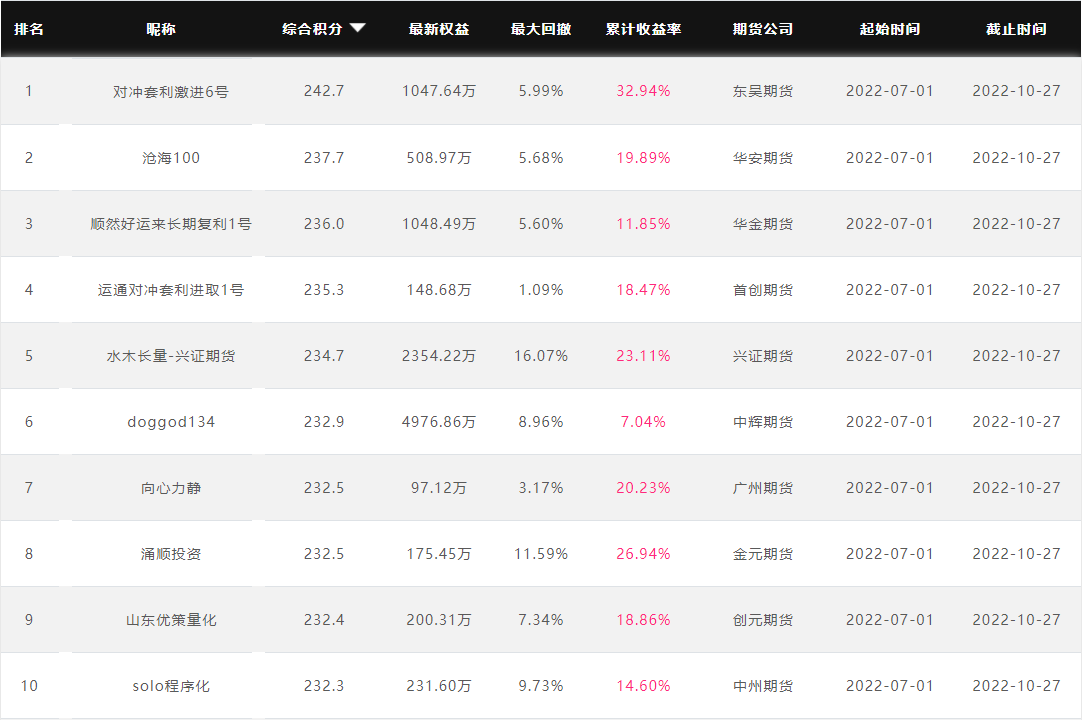1082x720 pixels.
Task: Click the 累计收益率 column header
Action: click(643, 29)
